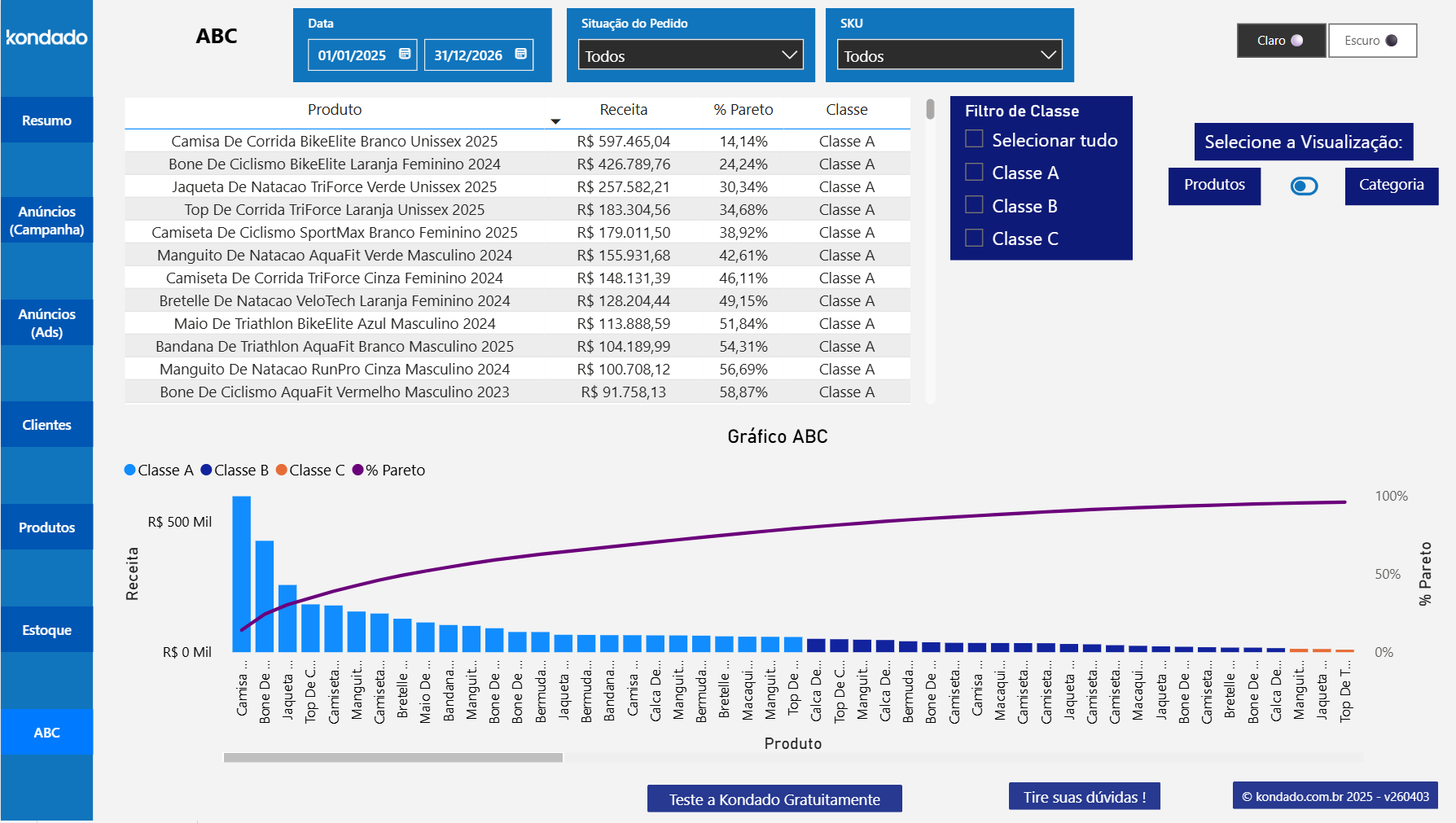Click Teste a Kondado Gratuitamente
The height and width of the screenshot is (823, 1456).
coord(774,799)
